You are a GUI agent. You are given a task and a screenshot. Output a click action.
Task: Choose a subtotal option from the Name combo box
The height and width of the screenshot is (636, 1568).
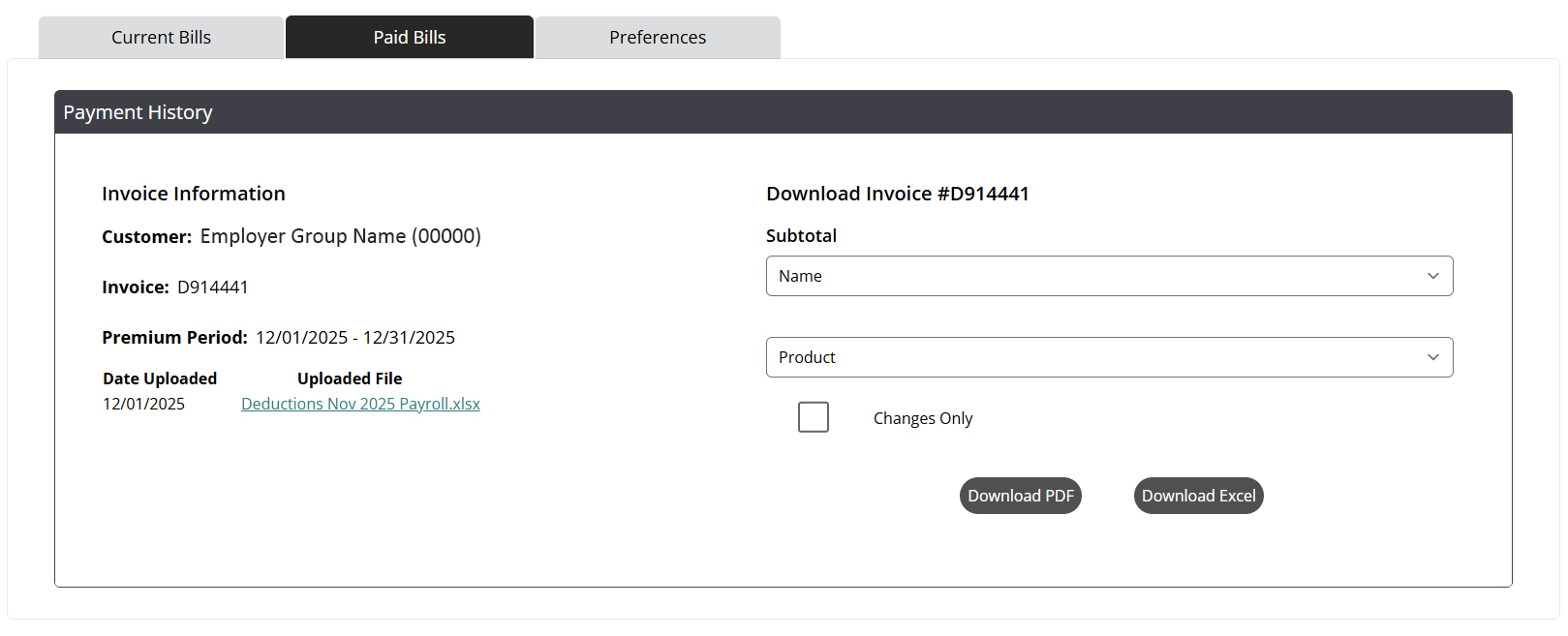coord(1109,276)
